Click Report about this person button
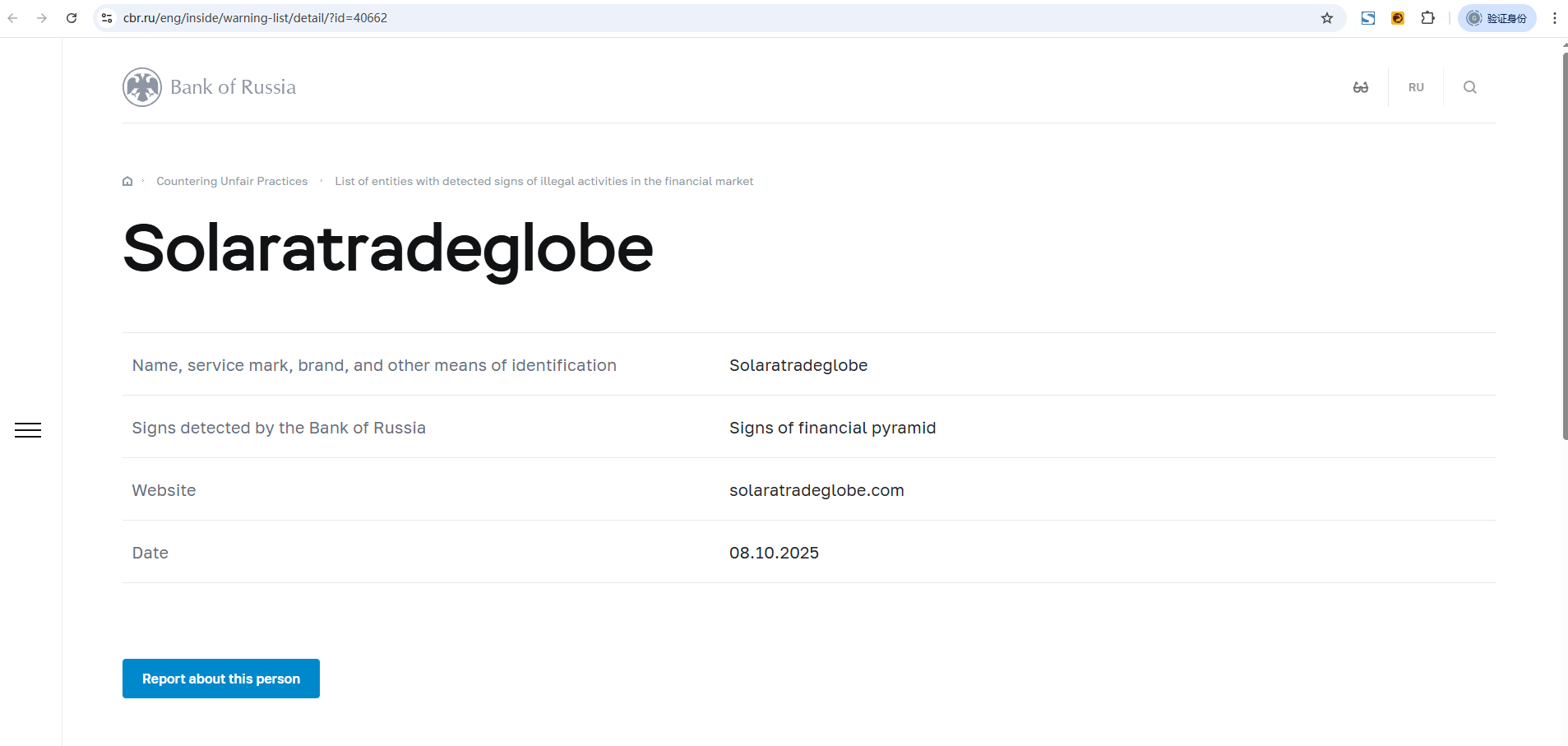The width and height of the screenshot is (1568, 746). tap(220, 679)
